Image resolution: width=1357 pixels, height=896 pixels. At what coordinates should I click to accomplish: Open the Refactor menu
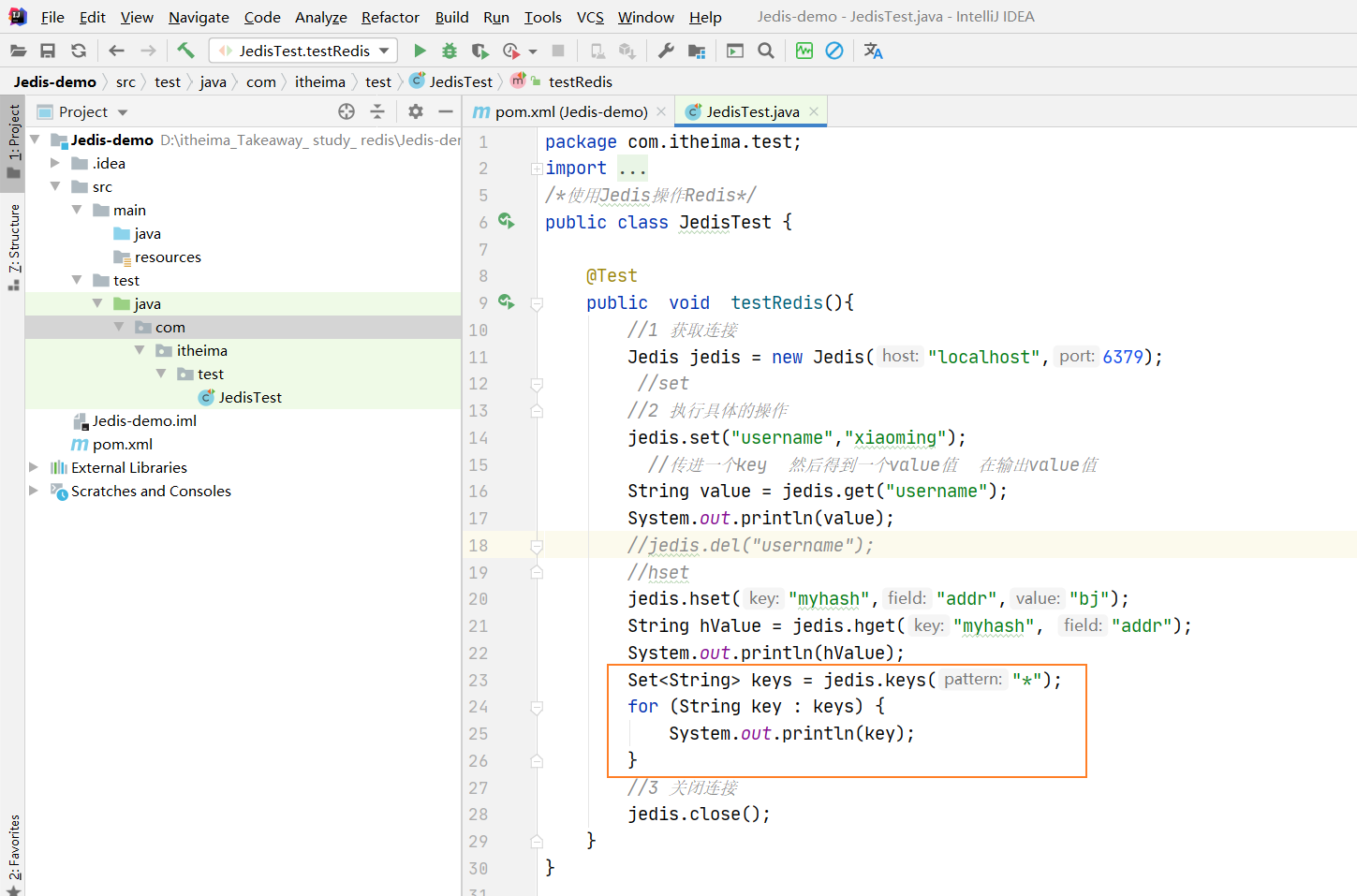(x=391, y=17)
